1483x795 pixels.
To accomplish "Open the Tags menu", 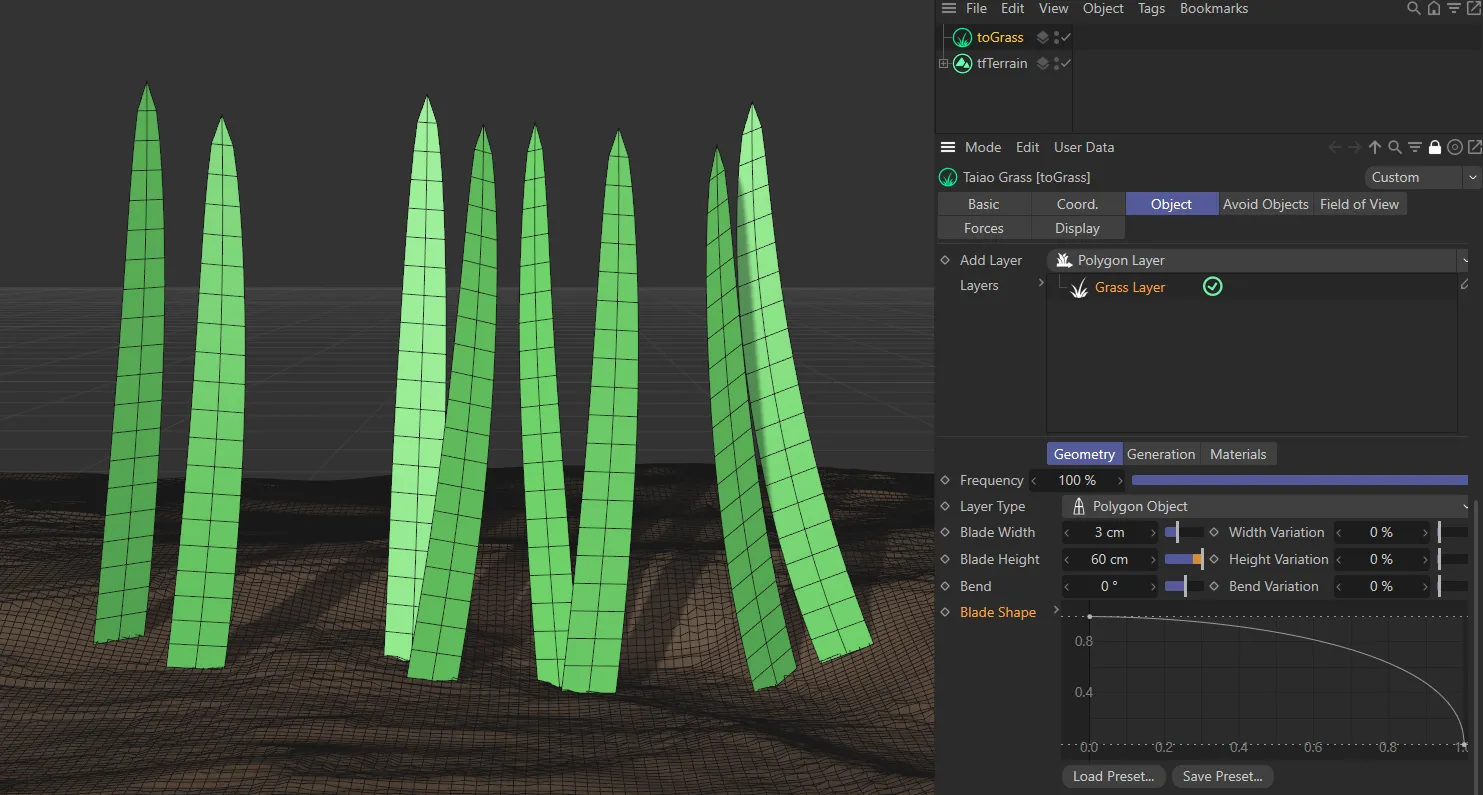I will click(x=1150, y=9).
